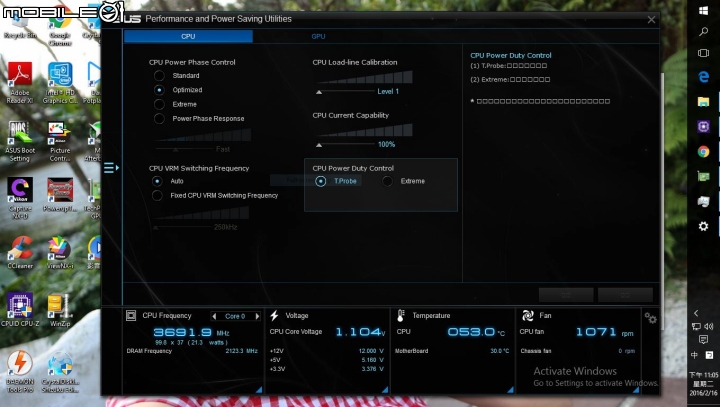This screenshot has width=720, height=407.
Task: Open monitor settings gear icon
Action: (x=650, y=318)
